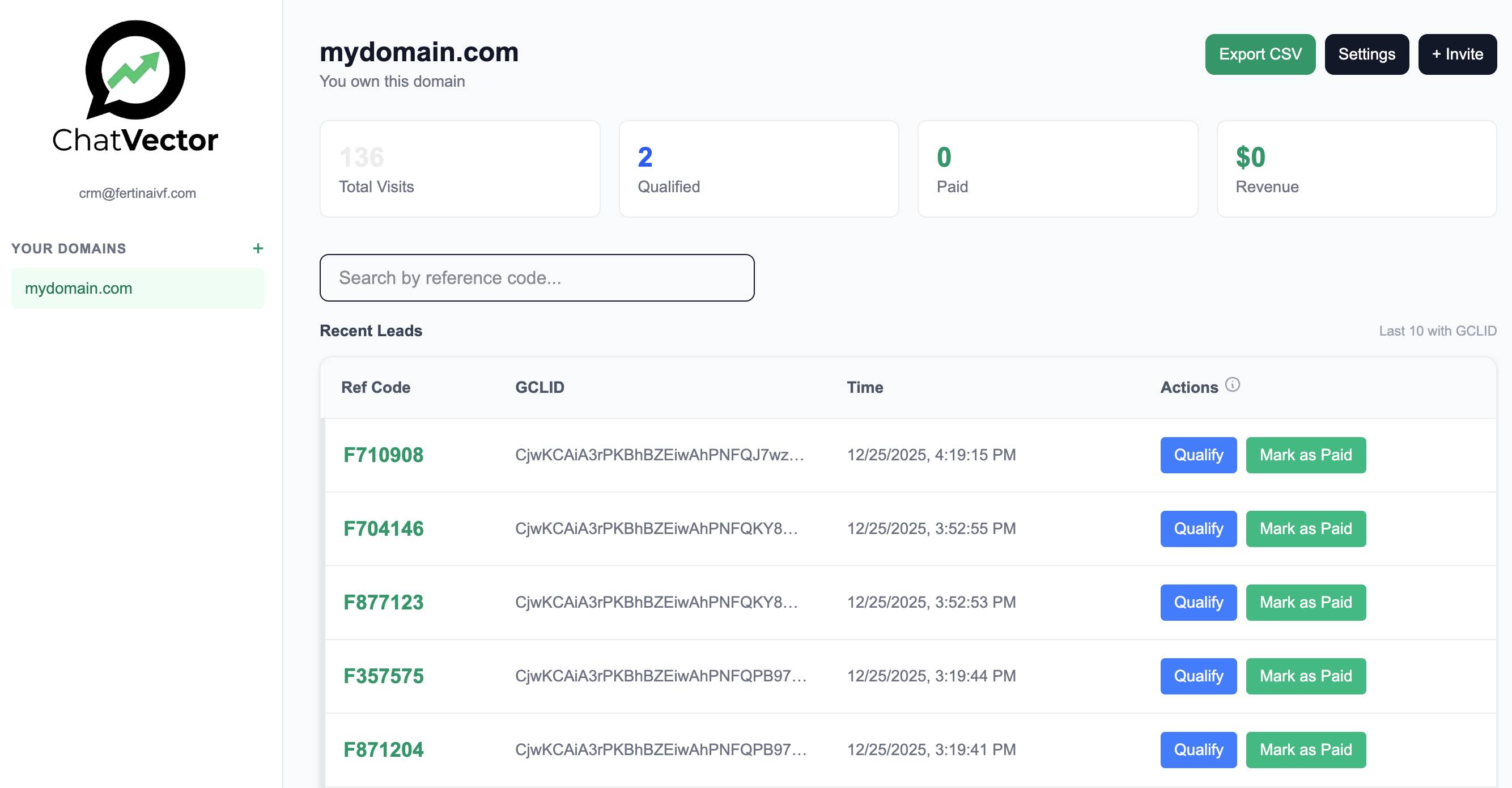Mark lead F871204 as Paid
Screen dimensions: 1512x788
(1305, 750)
